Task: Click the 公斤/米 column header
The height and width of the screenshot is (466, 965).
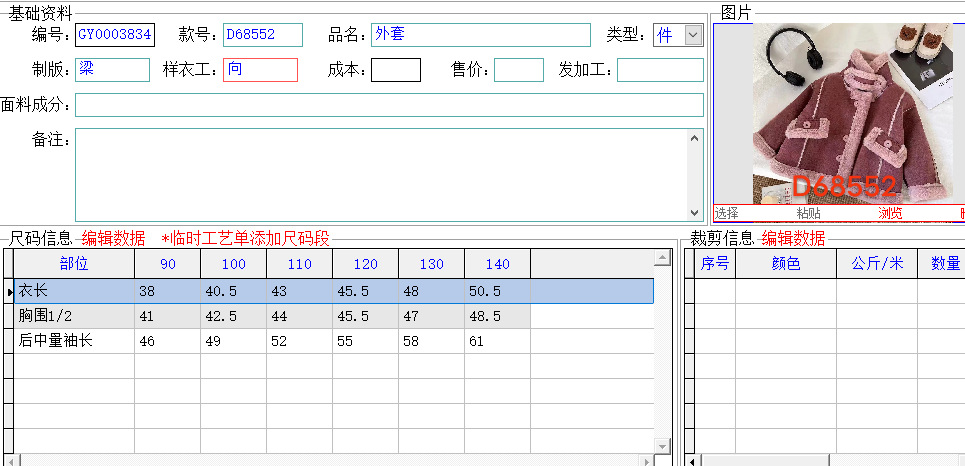Action: click(x=877, y=264)
